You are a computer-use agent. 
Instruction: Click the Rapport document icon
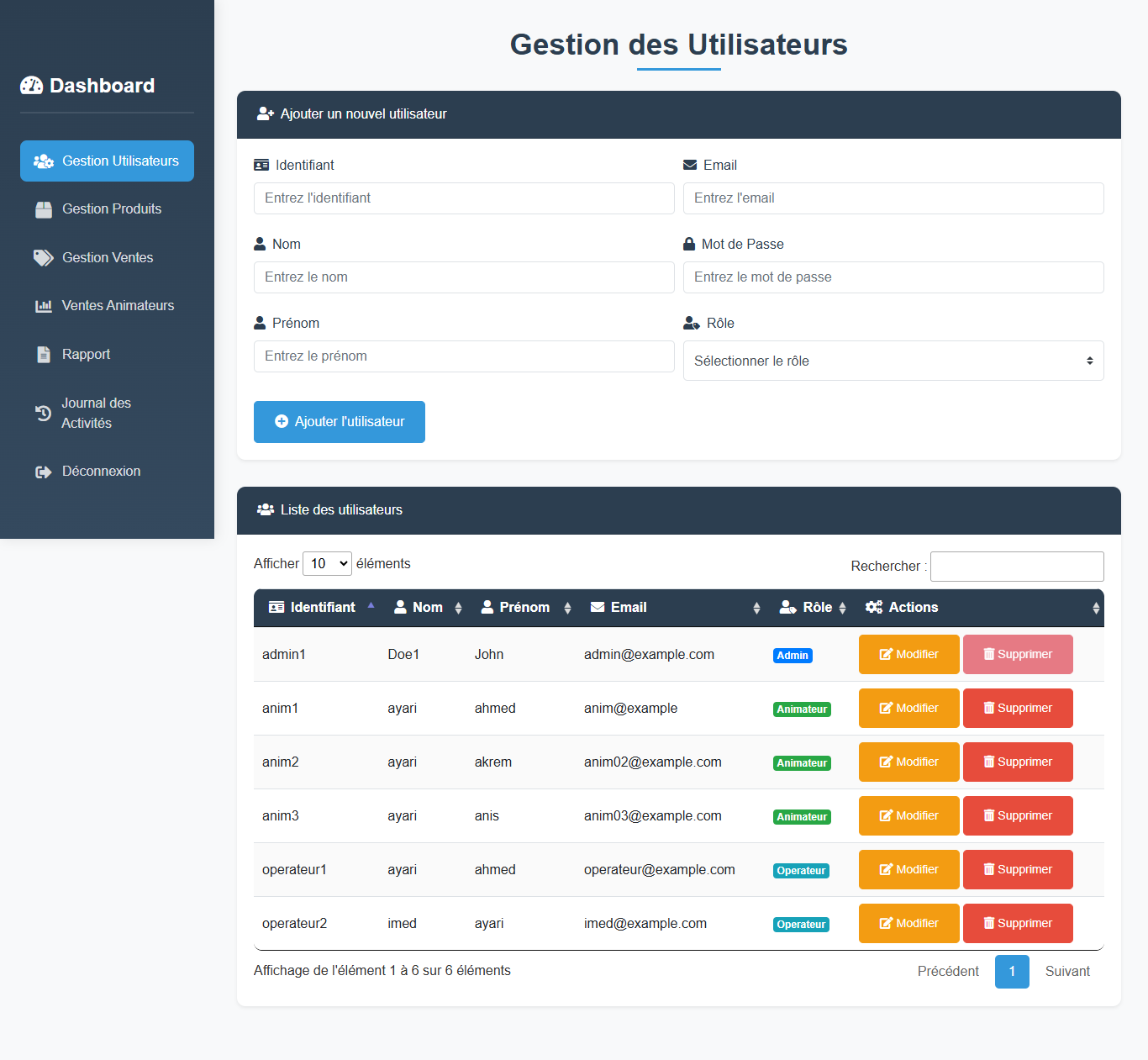(x=44, y=355)
